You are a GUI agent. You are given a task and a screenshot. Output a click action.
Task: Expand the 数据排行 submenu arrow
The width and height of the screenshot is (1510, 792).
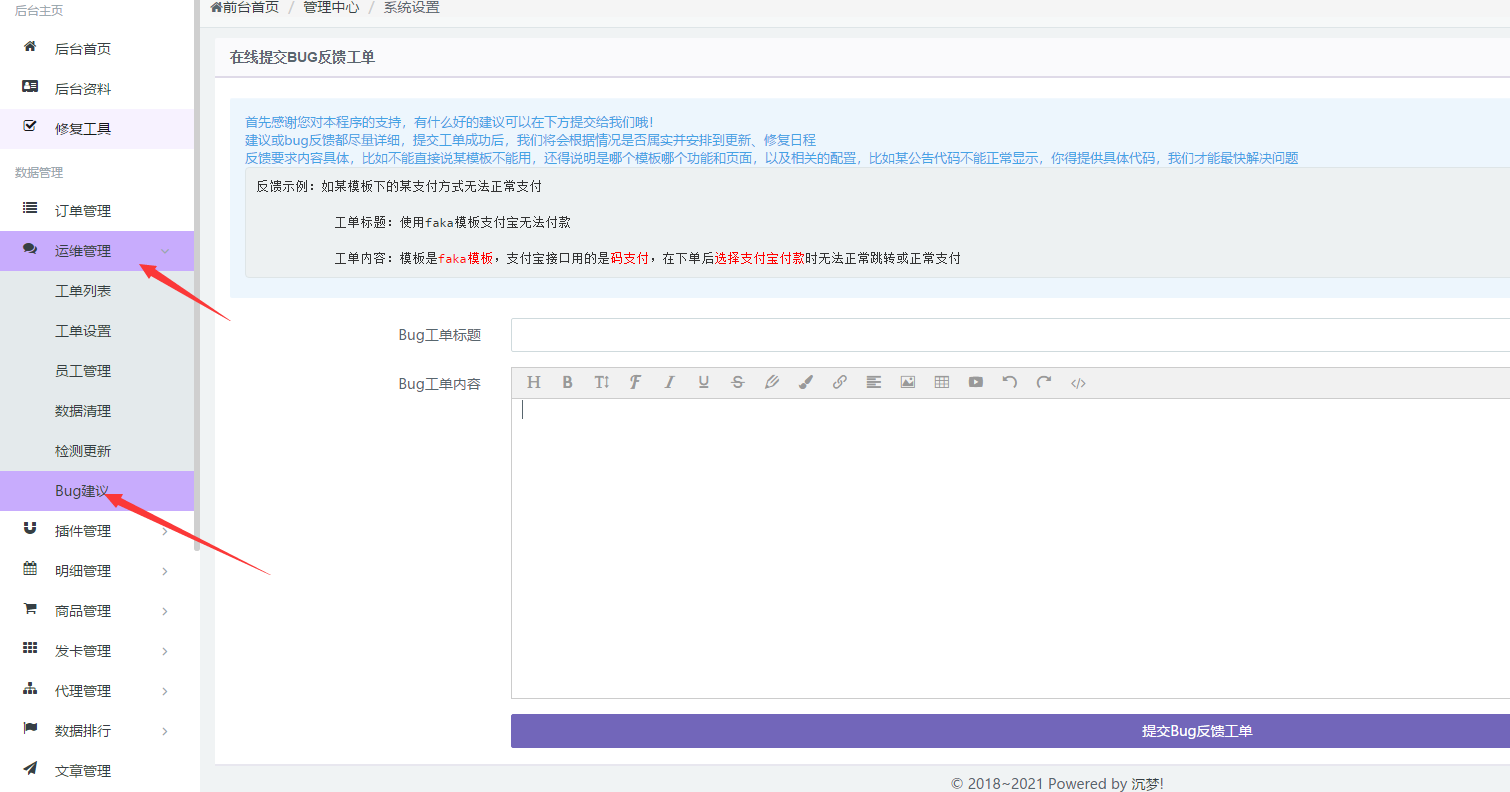point(165,731)
